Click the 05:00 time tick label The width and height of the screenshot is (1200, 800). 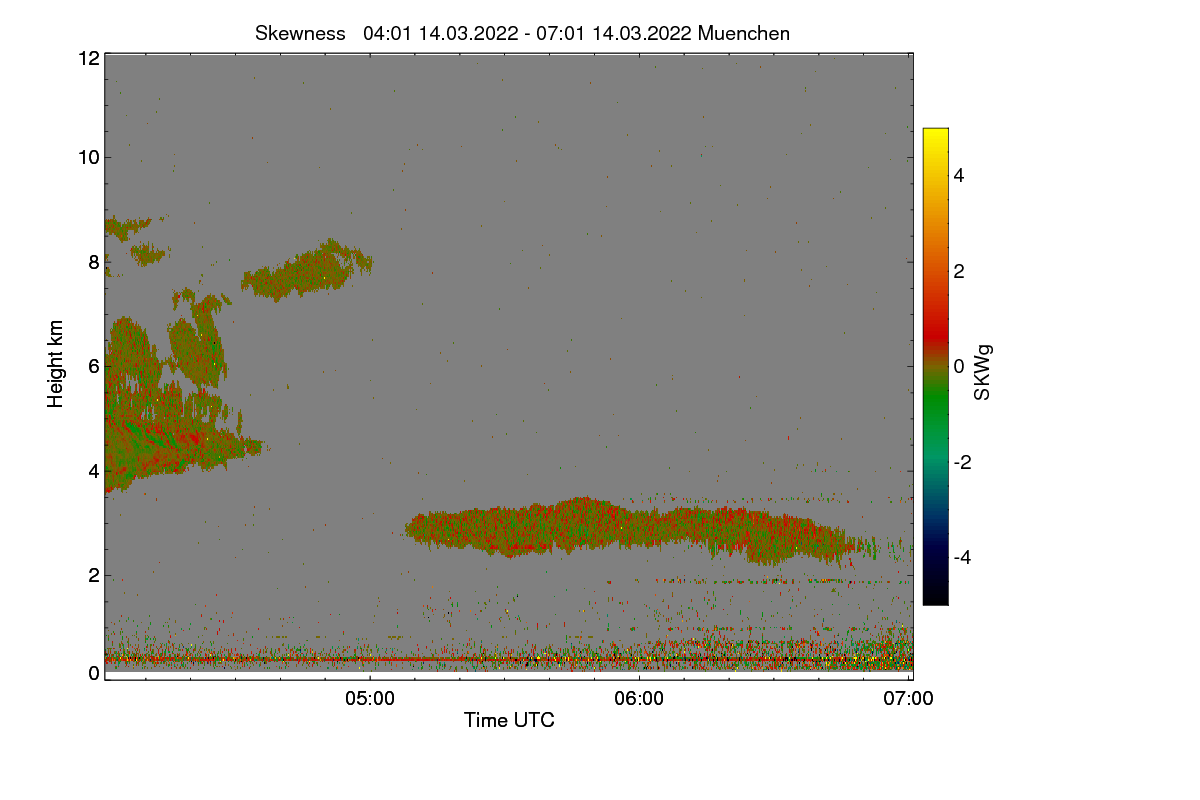pos(369,699)
